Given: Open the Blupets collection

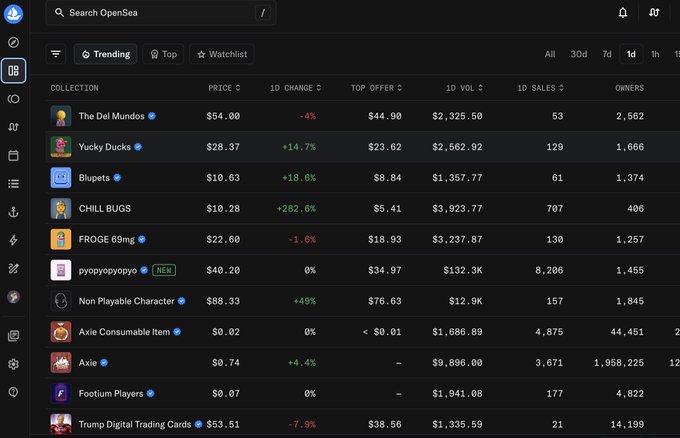Looking at the screenshot, I should click(94, 178).
